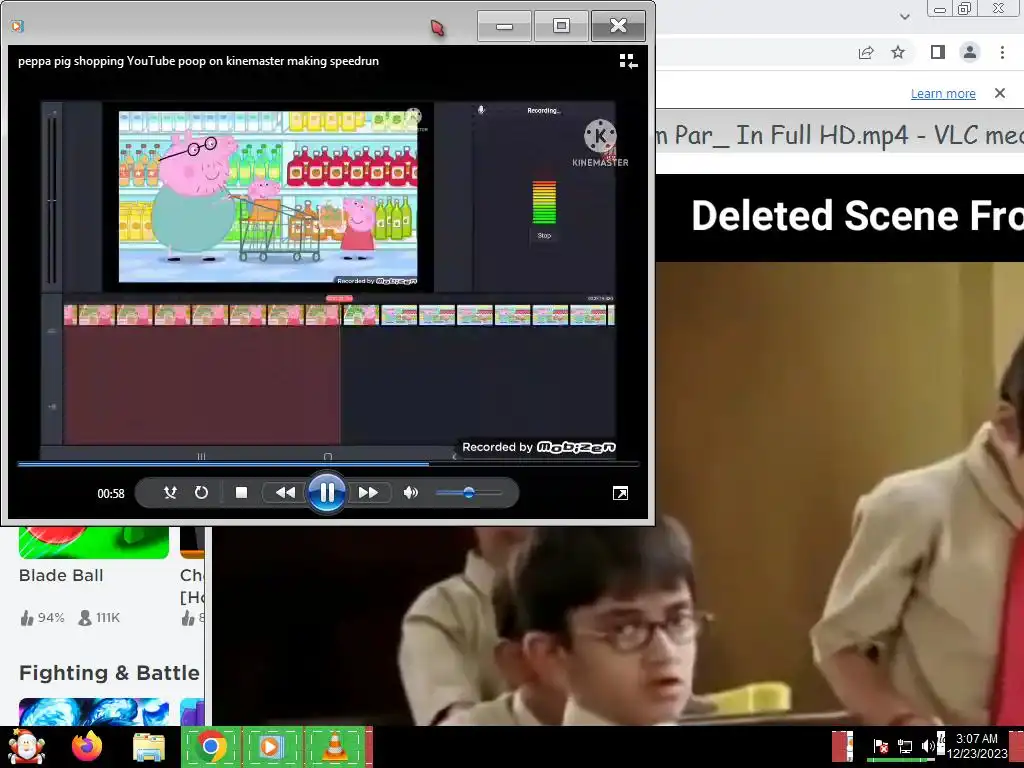Click the system tray volume icon
Screen dimensions: 1024x768
928,746
